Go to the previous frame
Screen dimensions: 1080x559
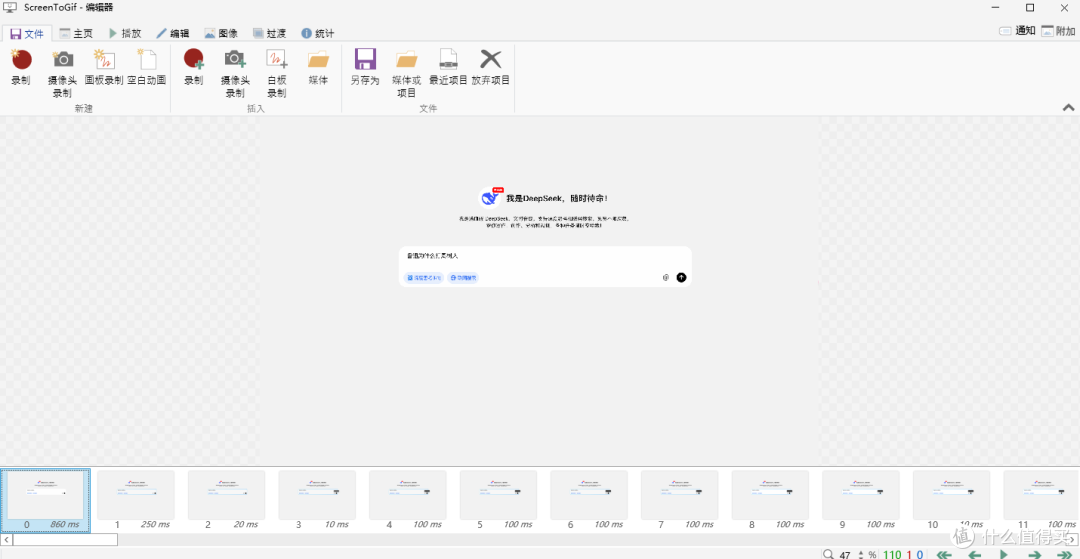click(974, 554)
